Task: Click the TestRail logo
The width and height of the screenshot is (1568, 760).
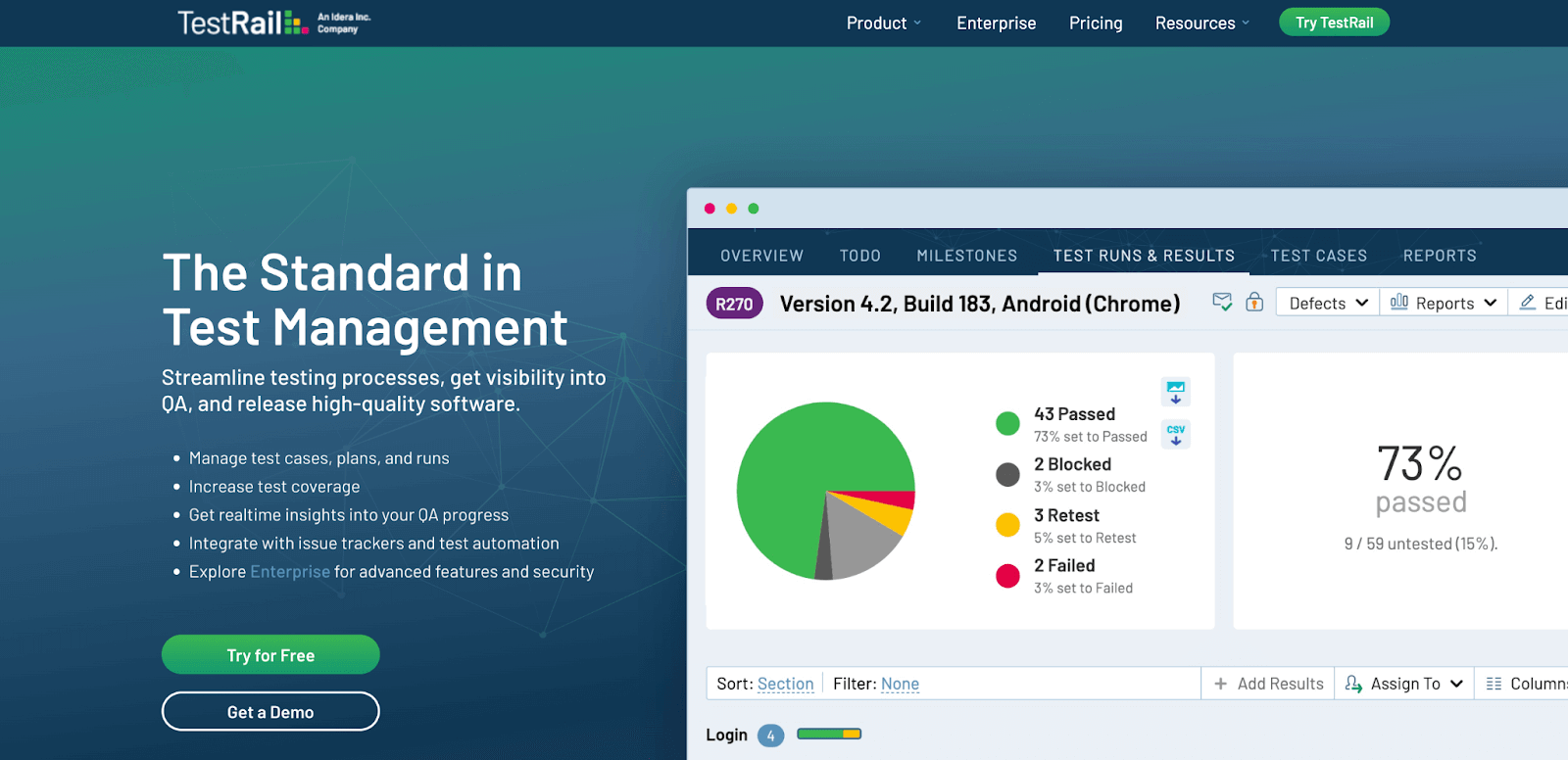Action: pyautogui.click(x=274, y=23)
